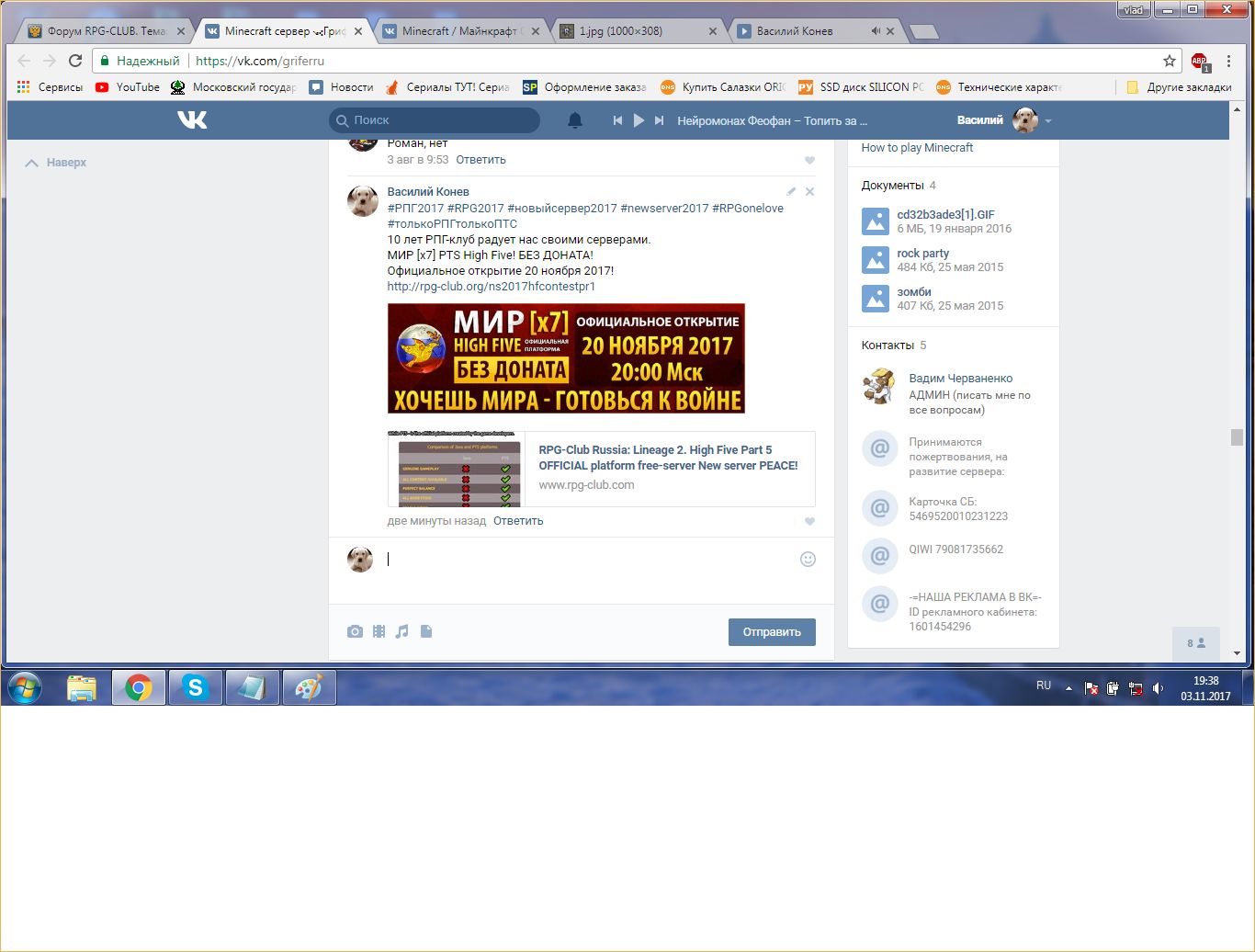The width and height of the screenshot is (1255, 952).
Task: Click the #РПГ2017 hashtag
Action: [415, 209]
